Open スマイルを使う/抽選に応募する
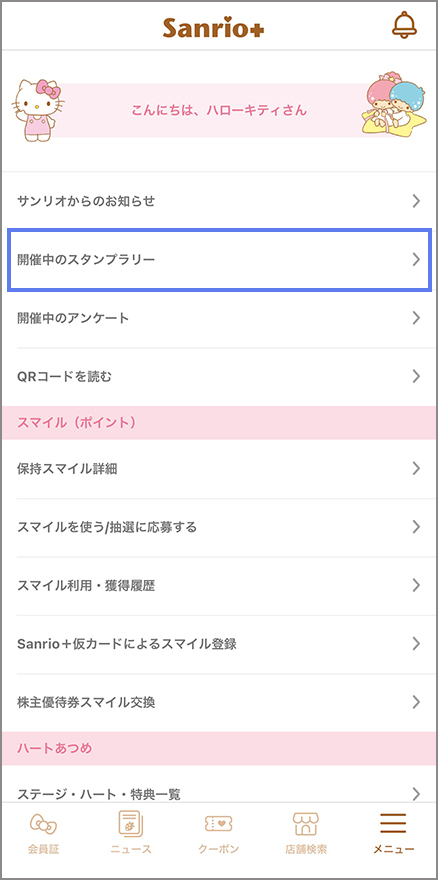The height and width of the screenshot is (880, 438). (x=219, y=527)
